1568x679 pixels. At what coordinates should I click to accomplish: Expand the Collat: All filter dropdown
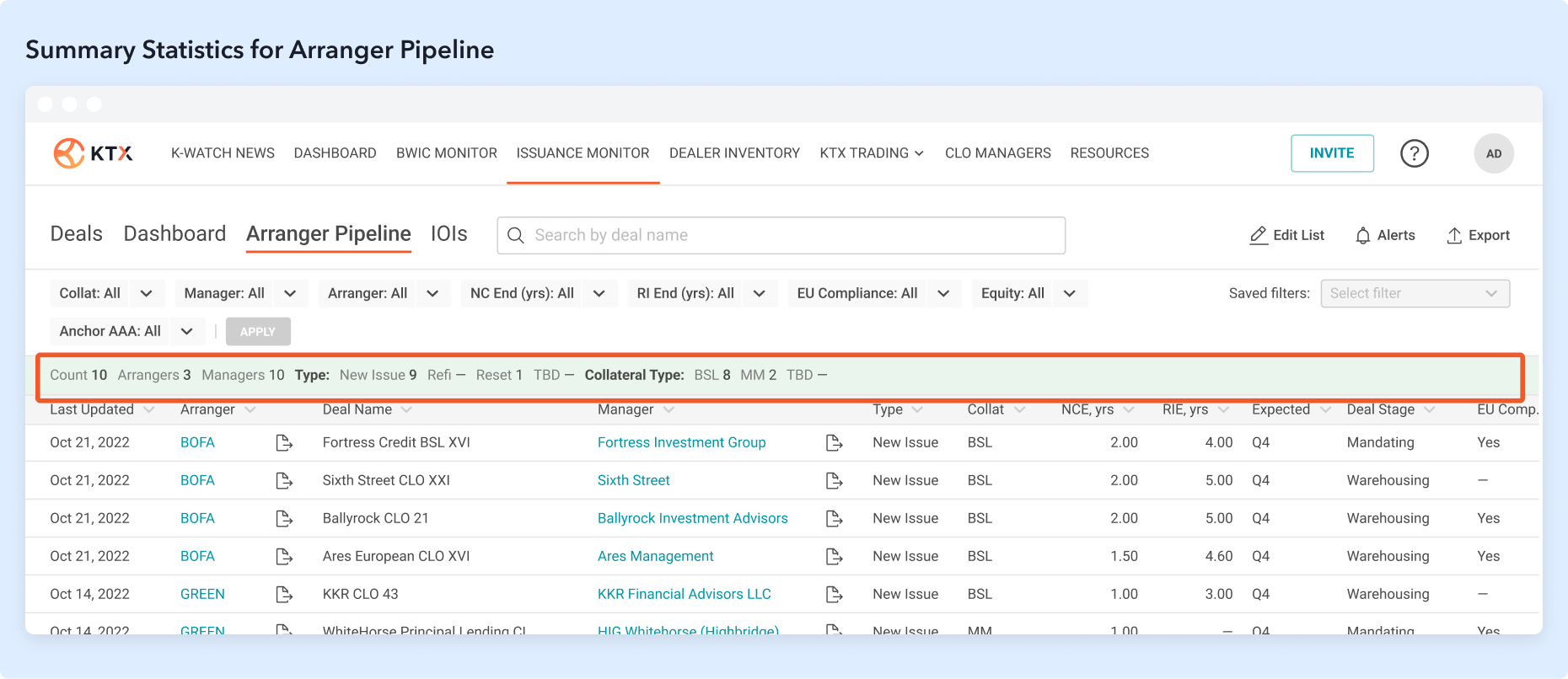pyautogui.click(x=146, y=293)
